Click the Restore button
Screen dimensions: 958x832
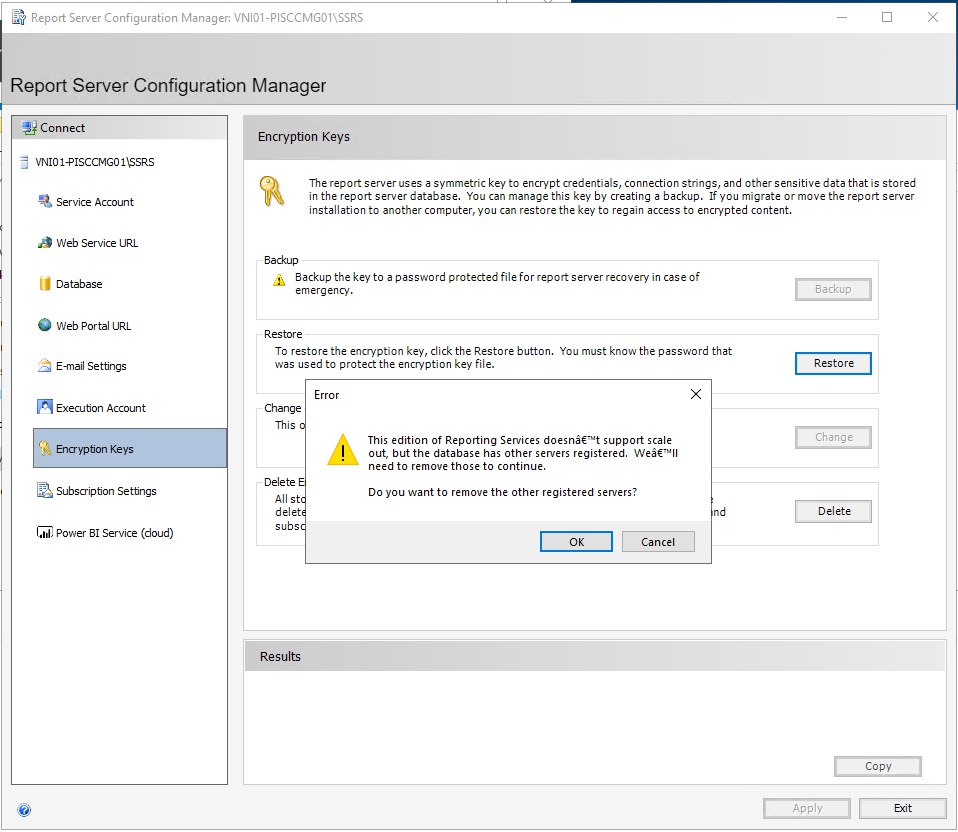pyautogui.click(x=833, y=363)
